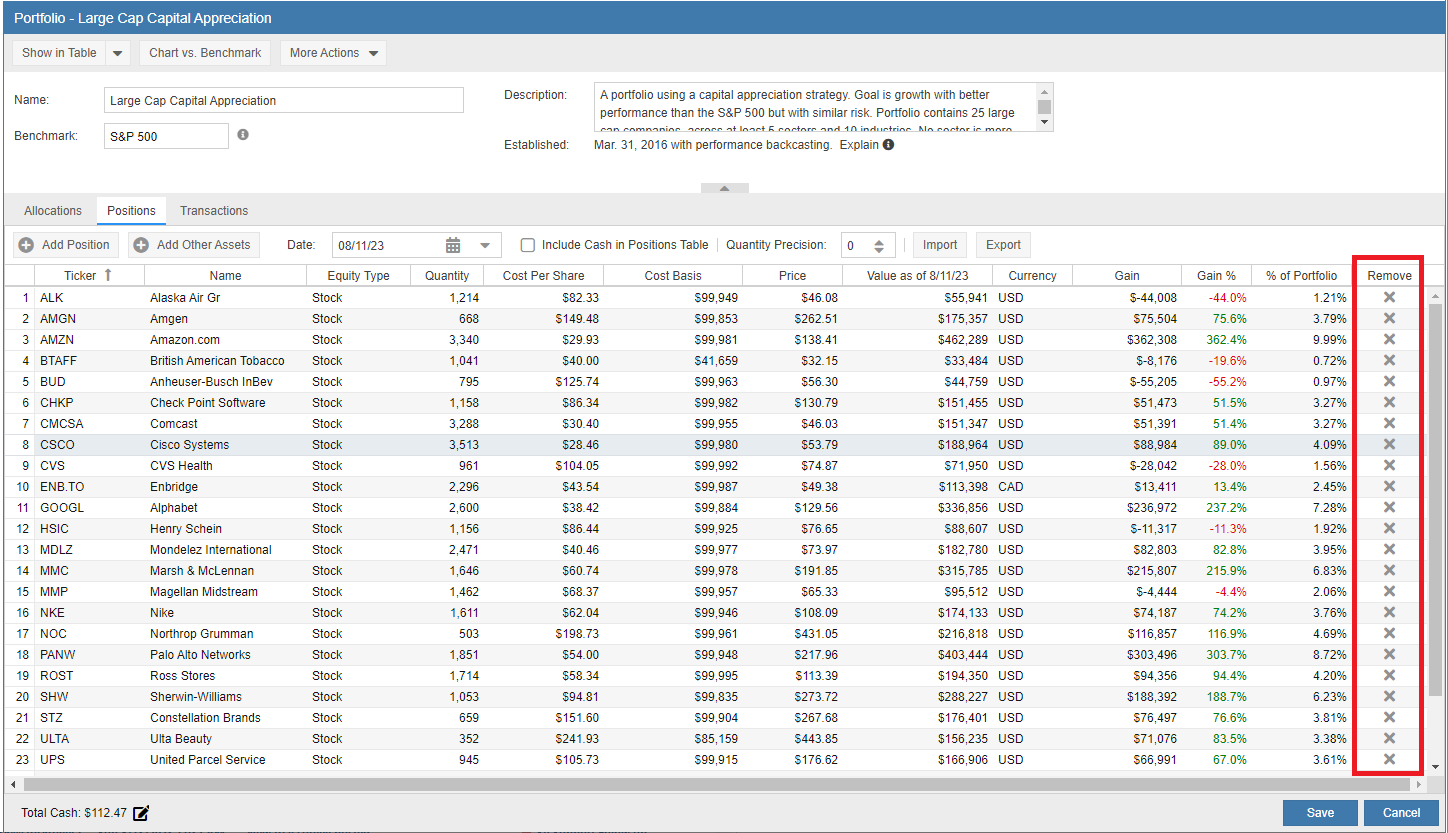Screen dimensions: 1448x833
Task: Expand the More Actions menu
Action: coord(333,53)
